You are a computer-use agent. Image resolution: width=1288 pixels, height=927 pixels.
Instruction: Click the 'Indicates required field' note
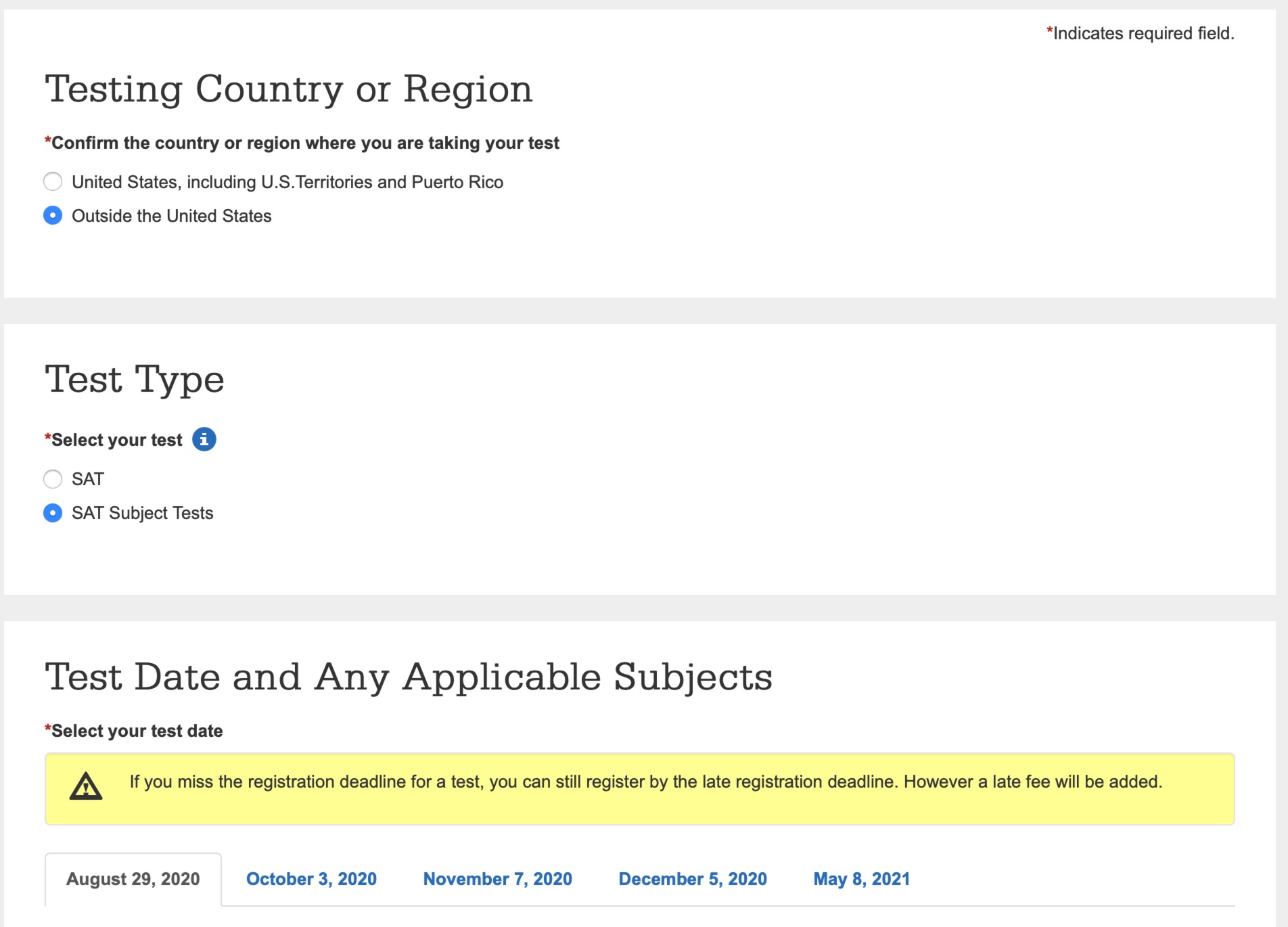(x=1141, y=33)
